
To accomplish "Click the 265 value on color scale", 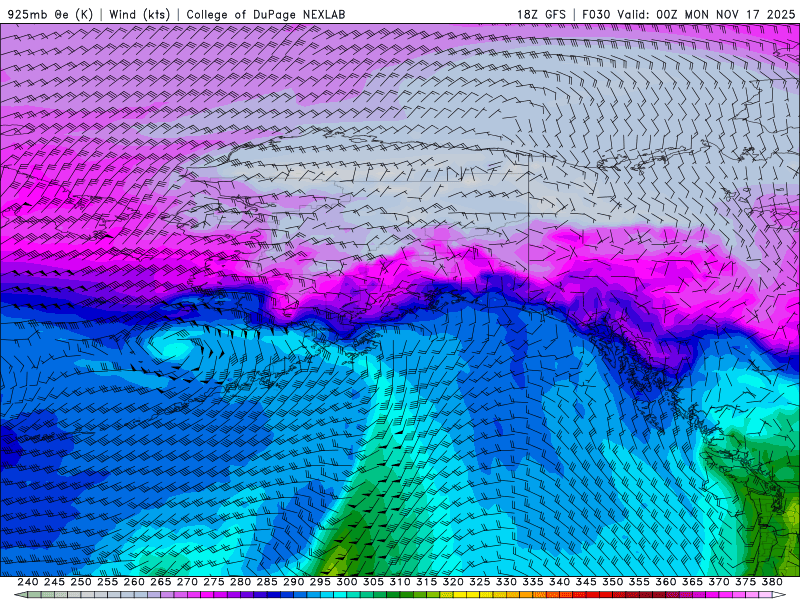I will (160, 582).
